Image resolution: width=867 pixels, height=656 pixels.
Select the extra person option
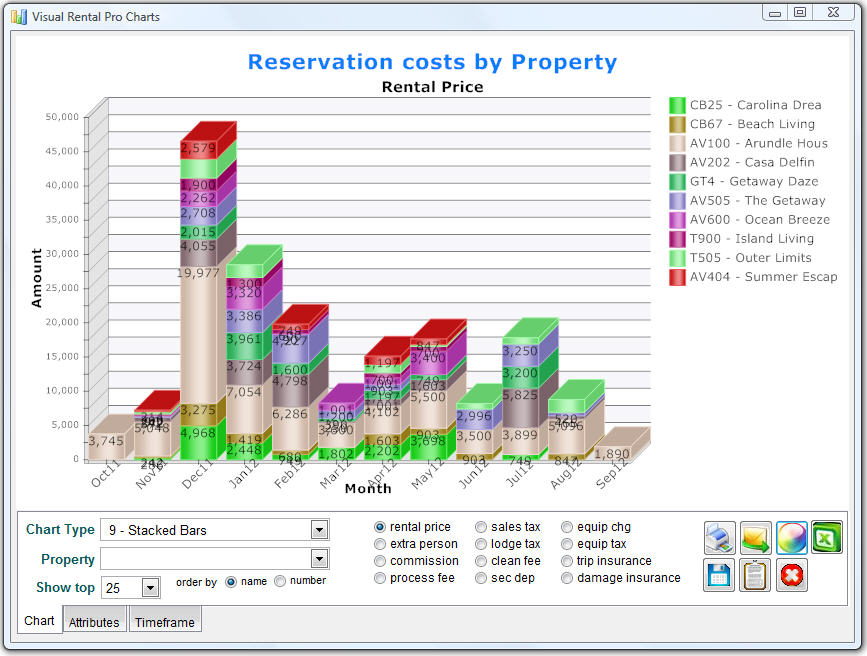pos(380,544)
